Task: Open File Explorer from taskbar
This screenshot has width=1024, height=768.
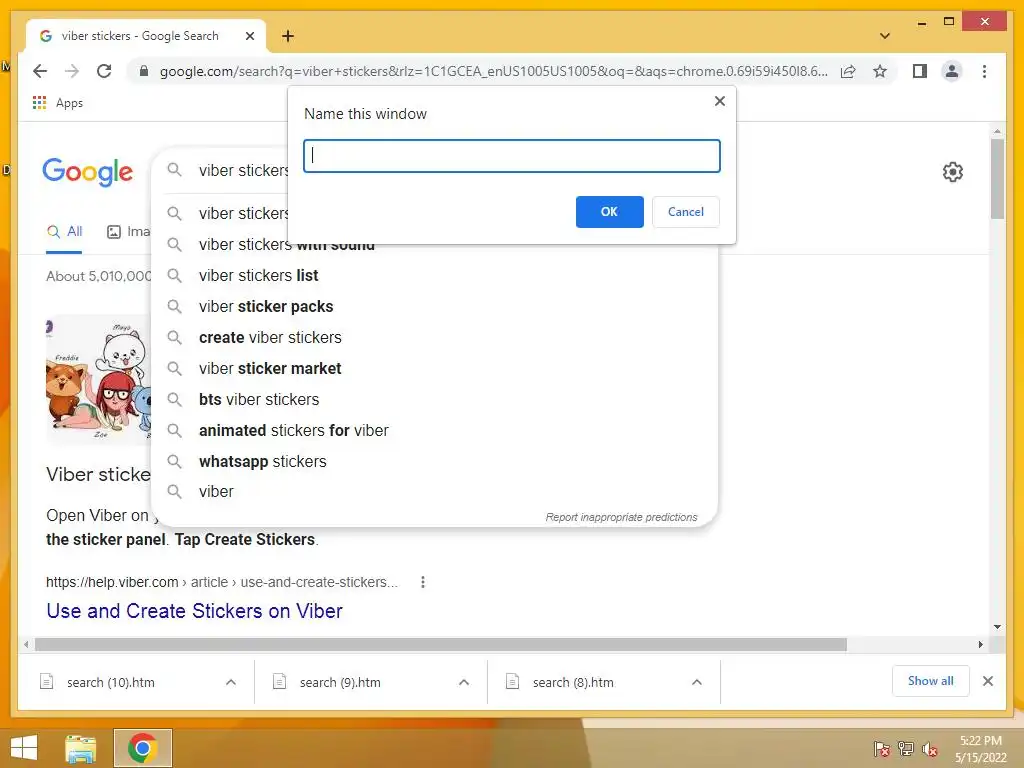Action: (81, 748)
